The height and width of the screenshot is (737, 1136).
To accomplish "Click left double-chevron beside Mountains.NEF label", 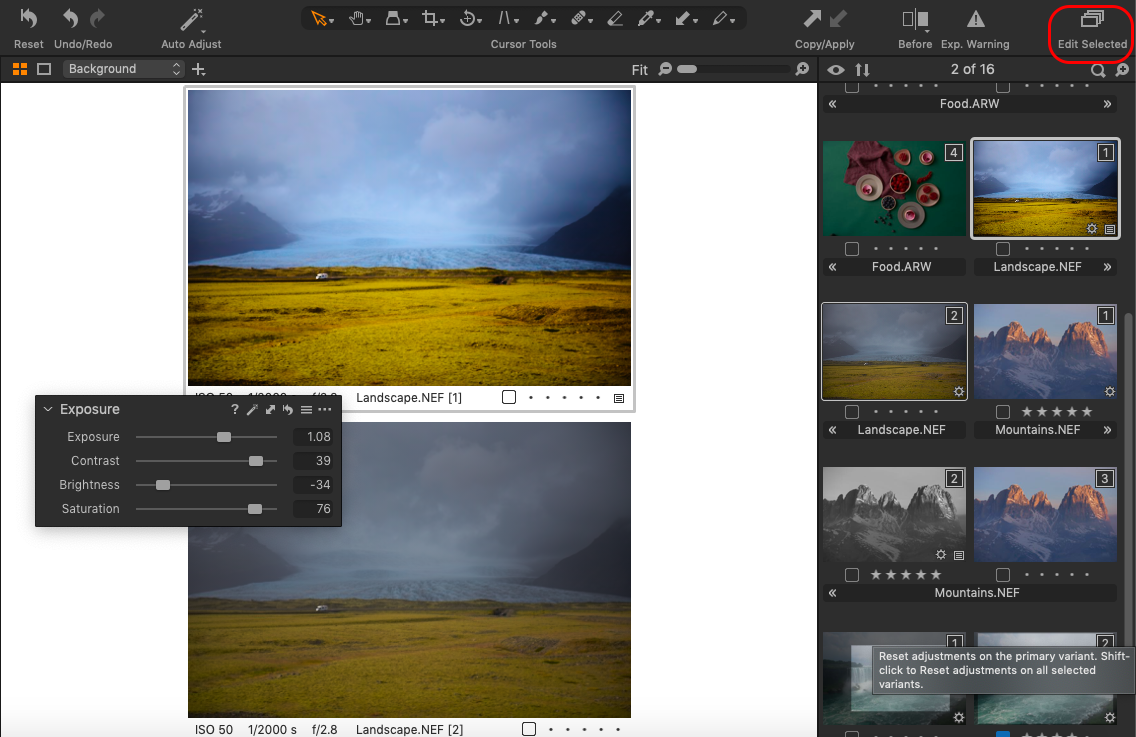I will 832,594.
